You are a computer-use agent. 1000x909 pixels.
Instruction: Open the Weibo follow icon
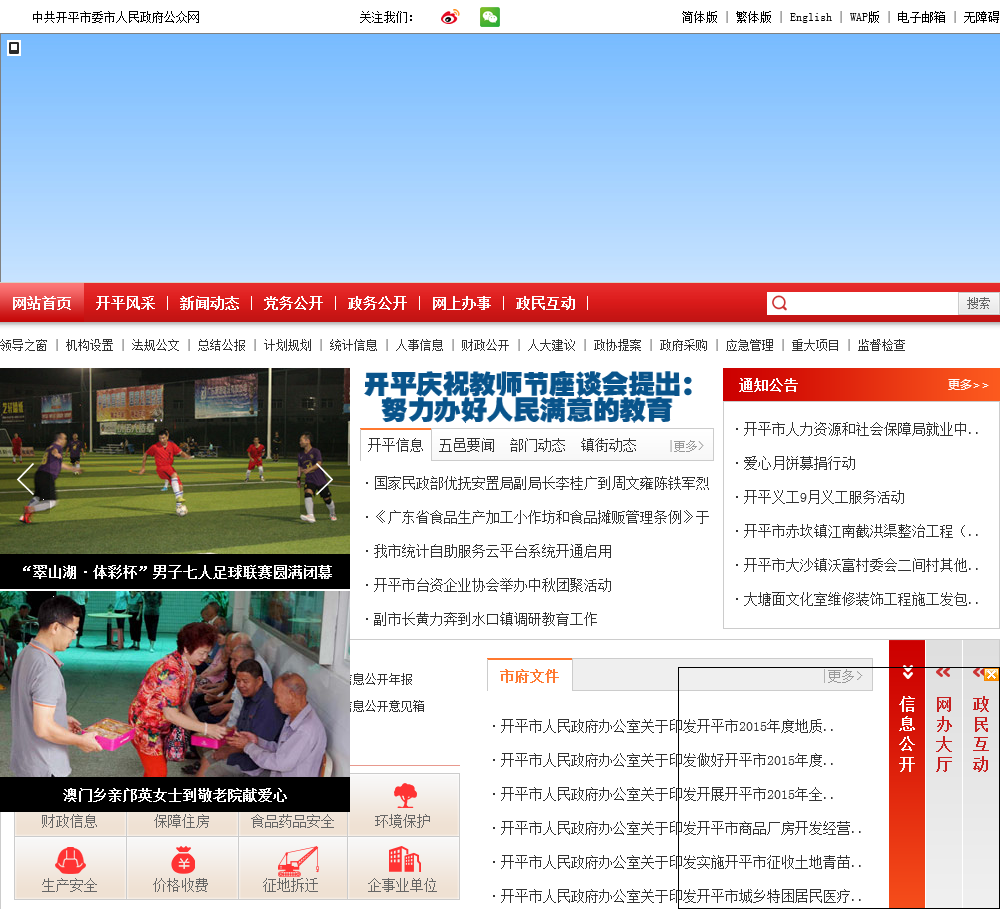coord(450,17)
